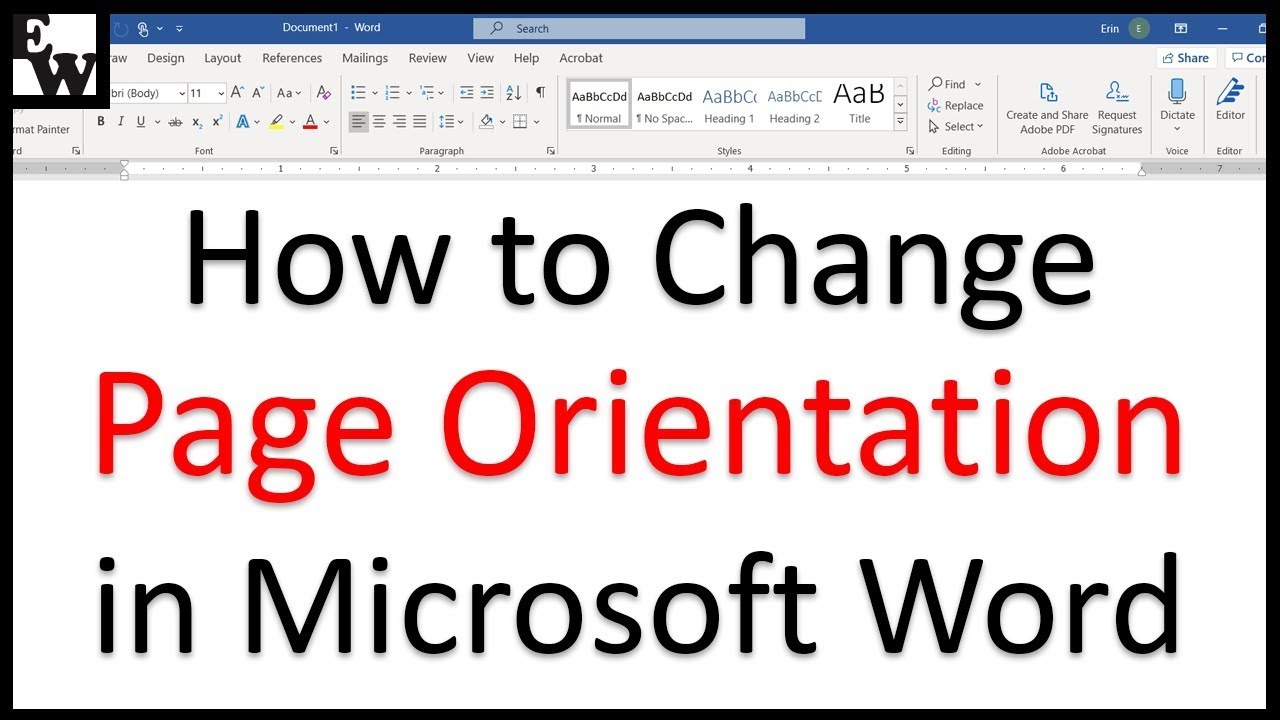Increase the font size

(237, 93)
